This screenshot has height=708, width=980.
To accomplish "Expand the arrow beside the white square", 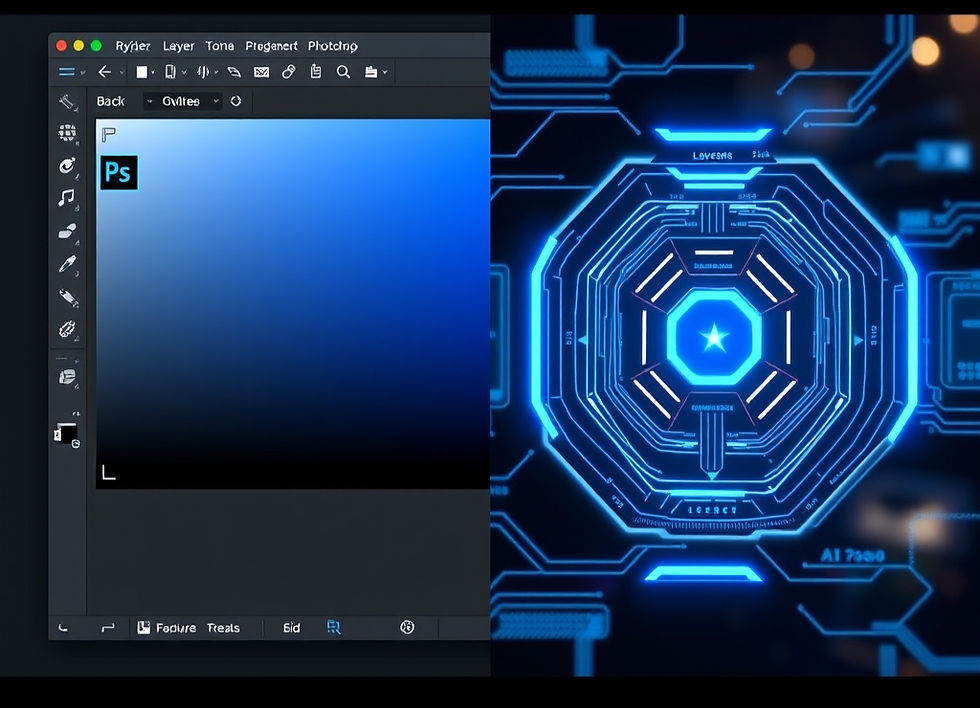I will (153, 72).
